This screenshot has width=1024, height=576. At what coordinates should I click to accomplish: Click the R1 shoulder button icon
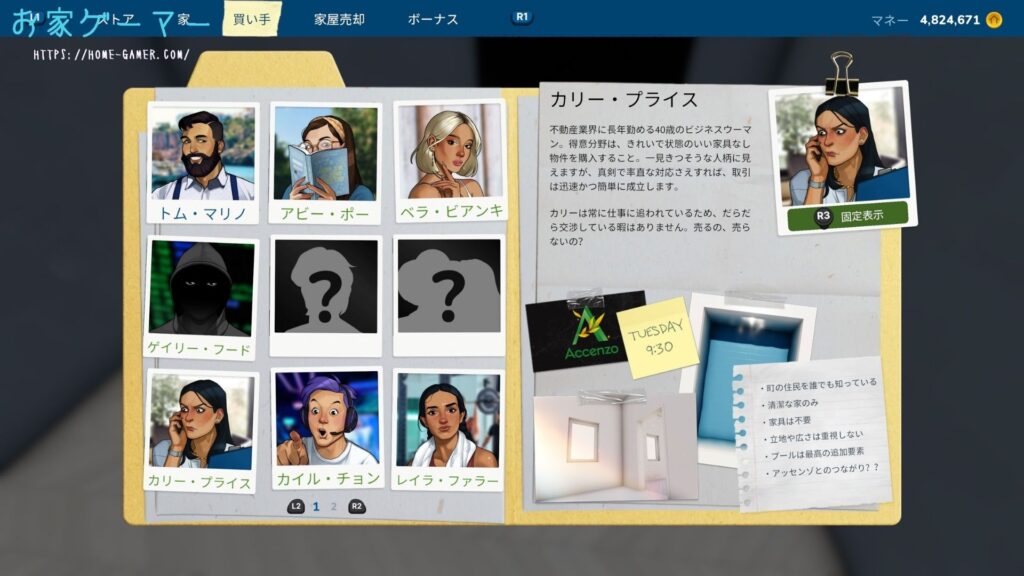(x=522, y=17)
